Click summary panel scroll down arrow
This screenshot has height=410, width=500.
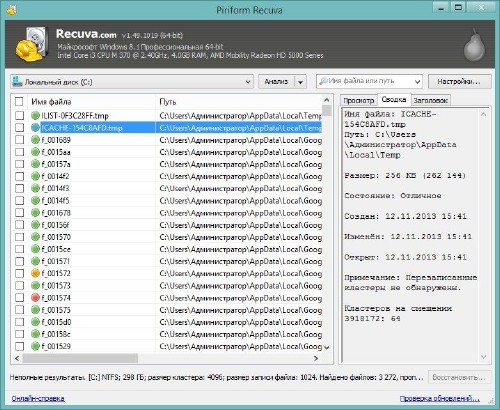click(484, 357)
